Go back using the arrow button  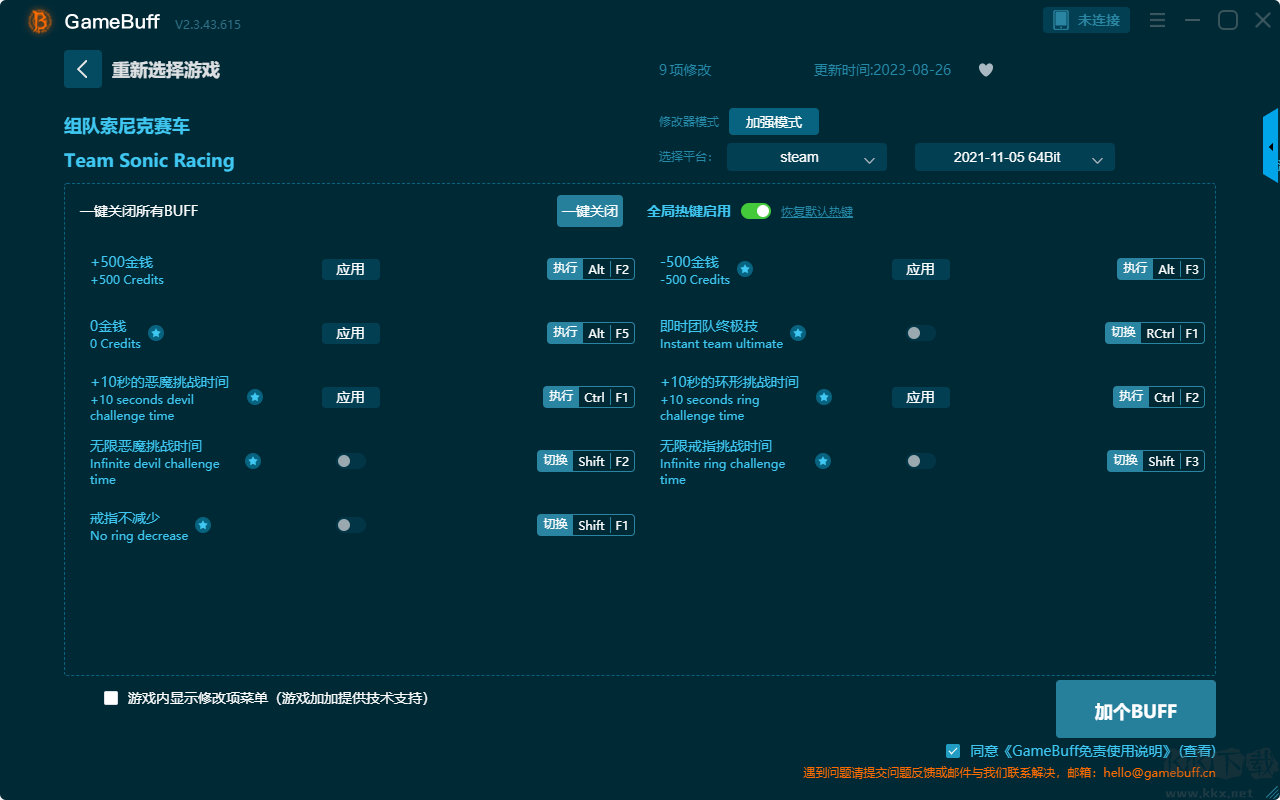point(82,69)
